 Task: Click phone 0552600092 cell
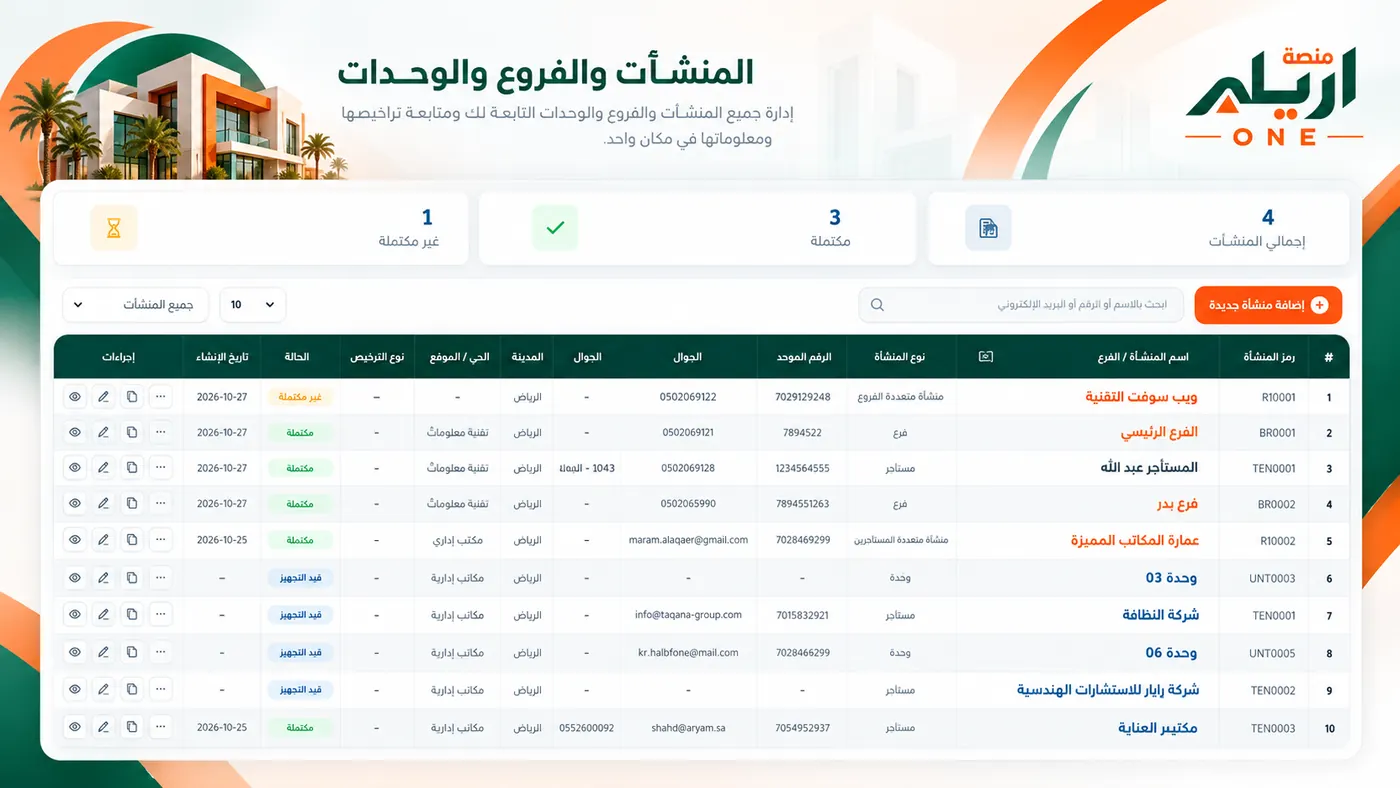[587, 728]
